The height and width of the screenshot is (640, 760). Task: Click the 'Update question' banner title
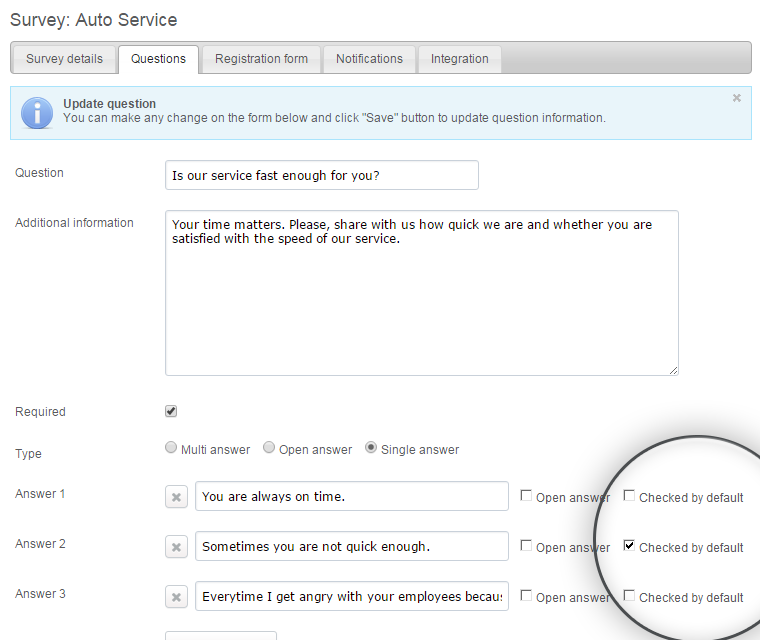tap(110, 104)
